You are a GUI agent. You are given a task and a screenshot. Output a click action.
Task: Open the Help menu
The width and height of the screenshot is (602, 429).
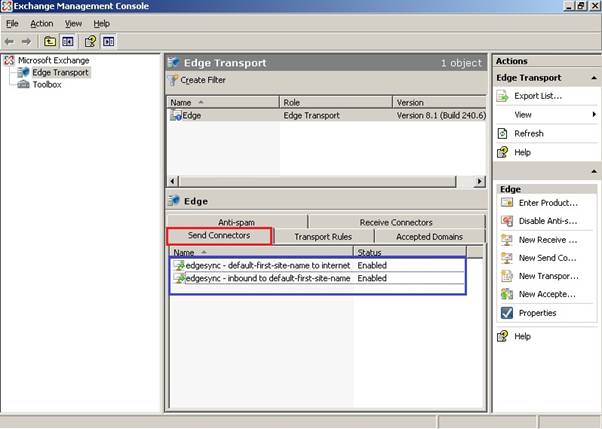coord(101,24)
